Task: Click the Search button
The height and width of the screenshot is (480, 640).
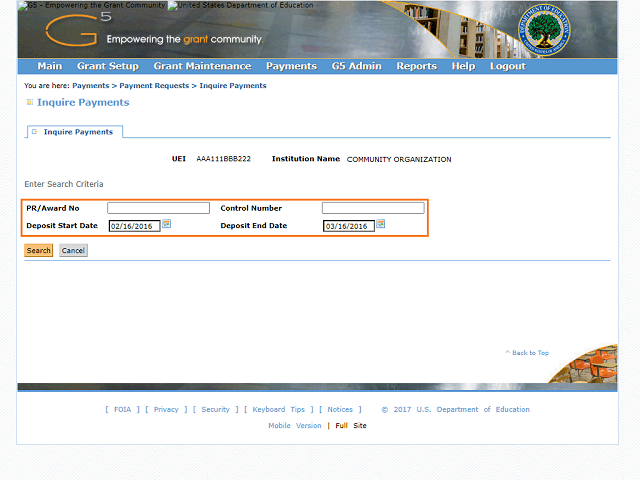Action: (39, 250)
